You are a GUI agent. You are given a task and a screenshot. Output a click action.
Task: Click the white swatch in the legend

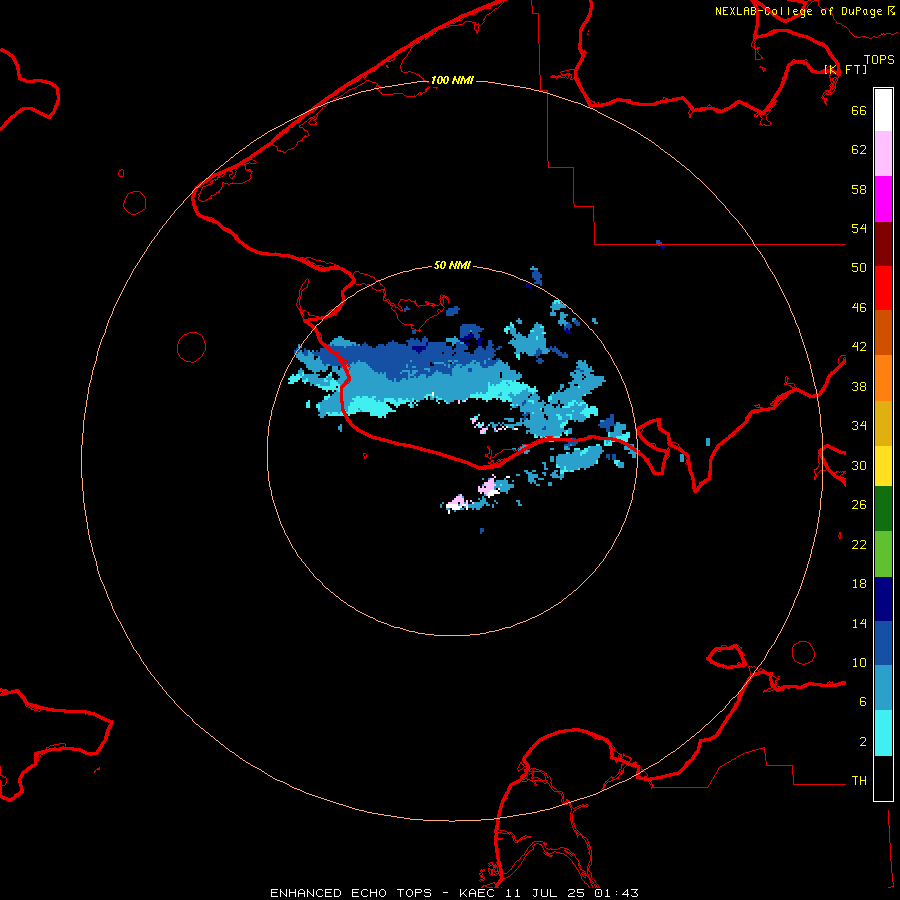click(x=883, y=110)
